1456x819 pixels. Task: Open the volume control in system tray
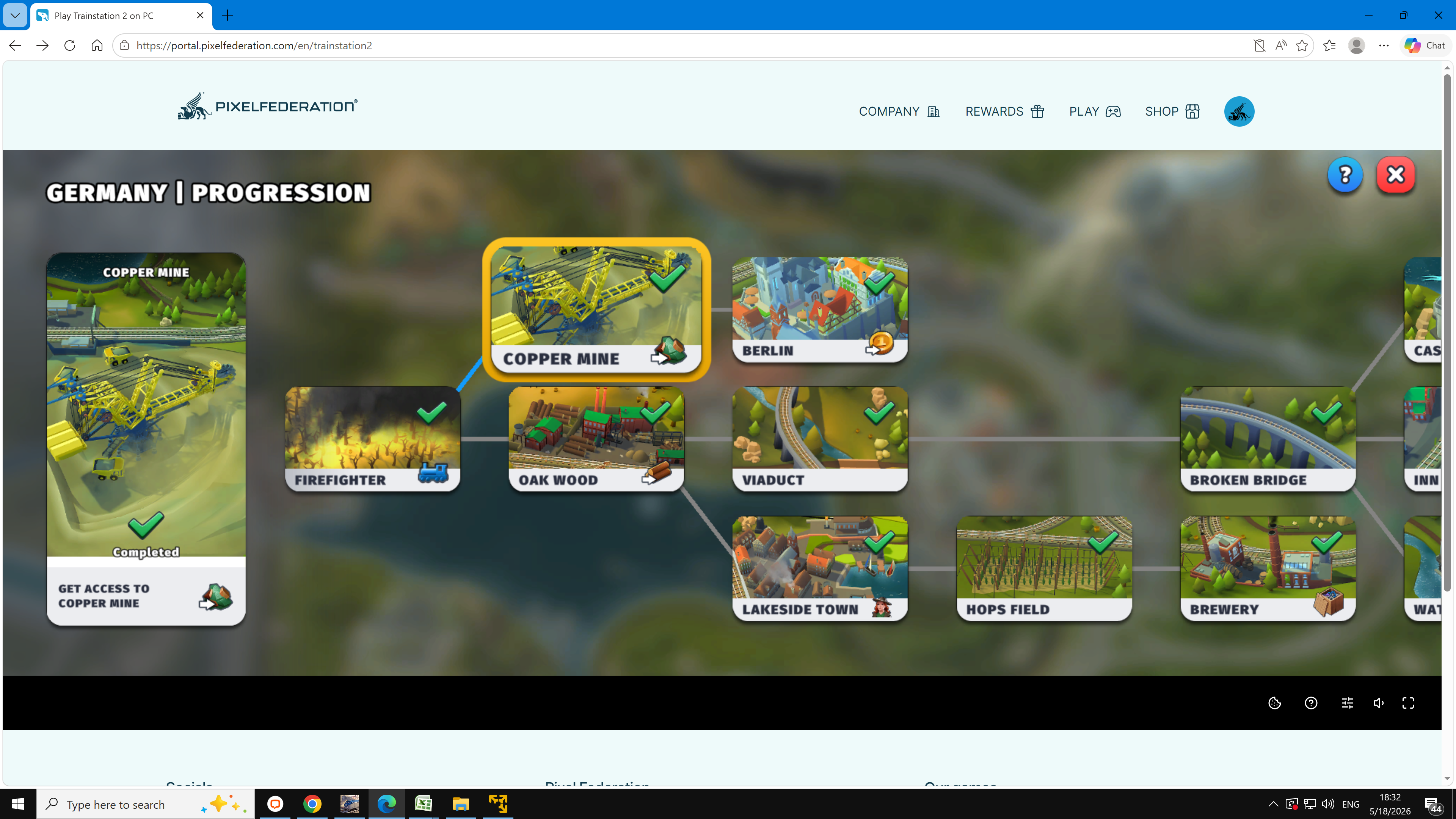(1328, 804)
